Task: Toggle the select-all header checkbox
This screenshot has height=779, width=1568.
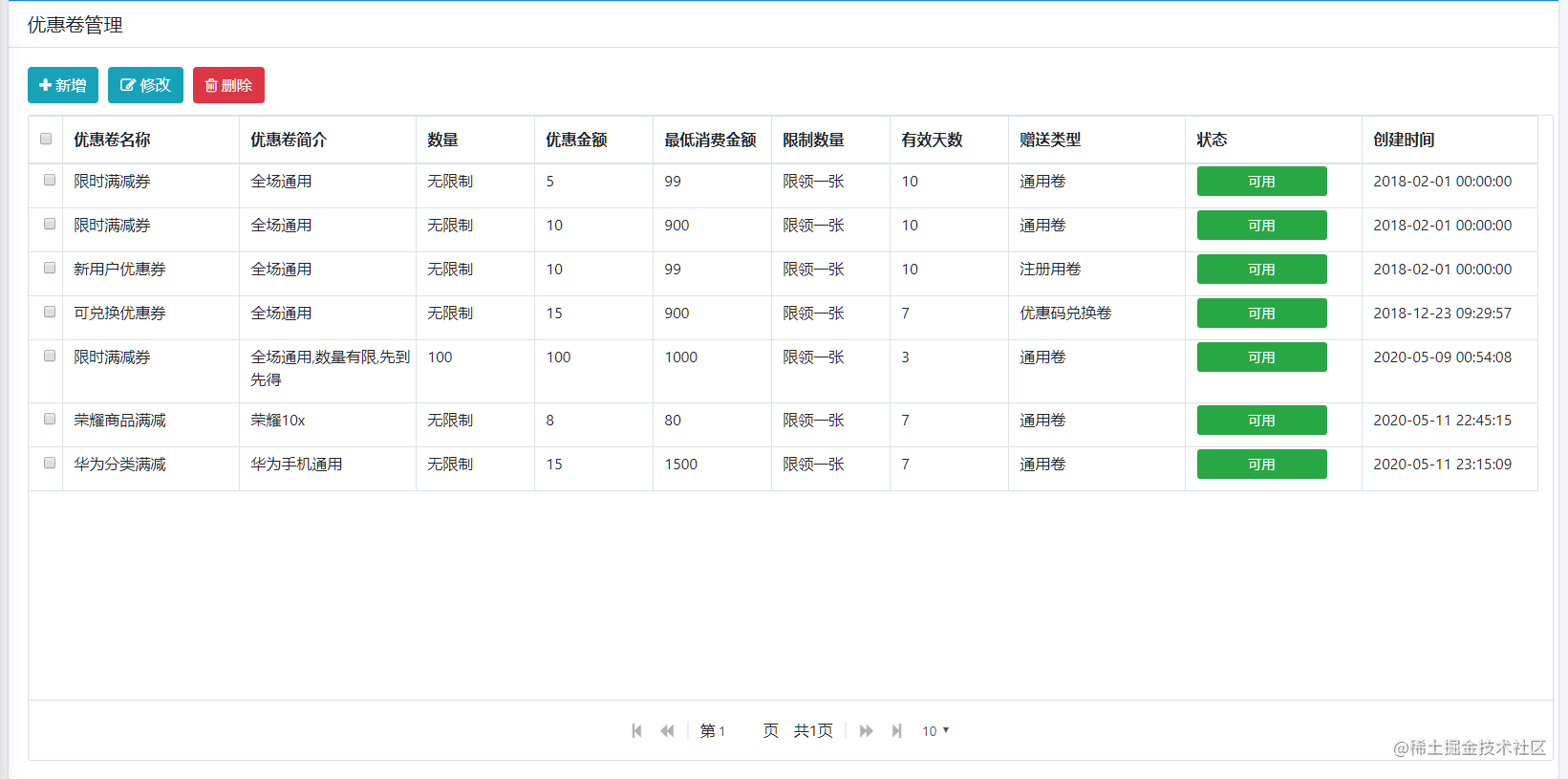Action: point(46,139)
